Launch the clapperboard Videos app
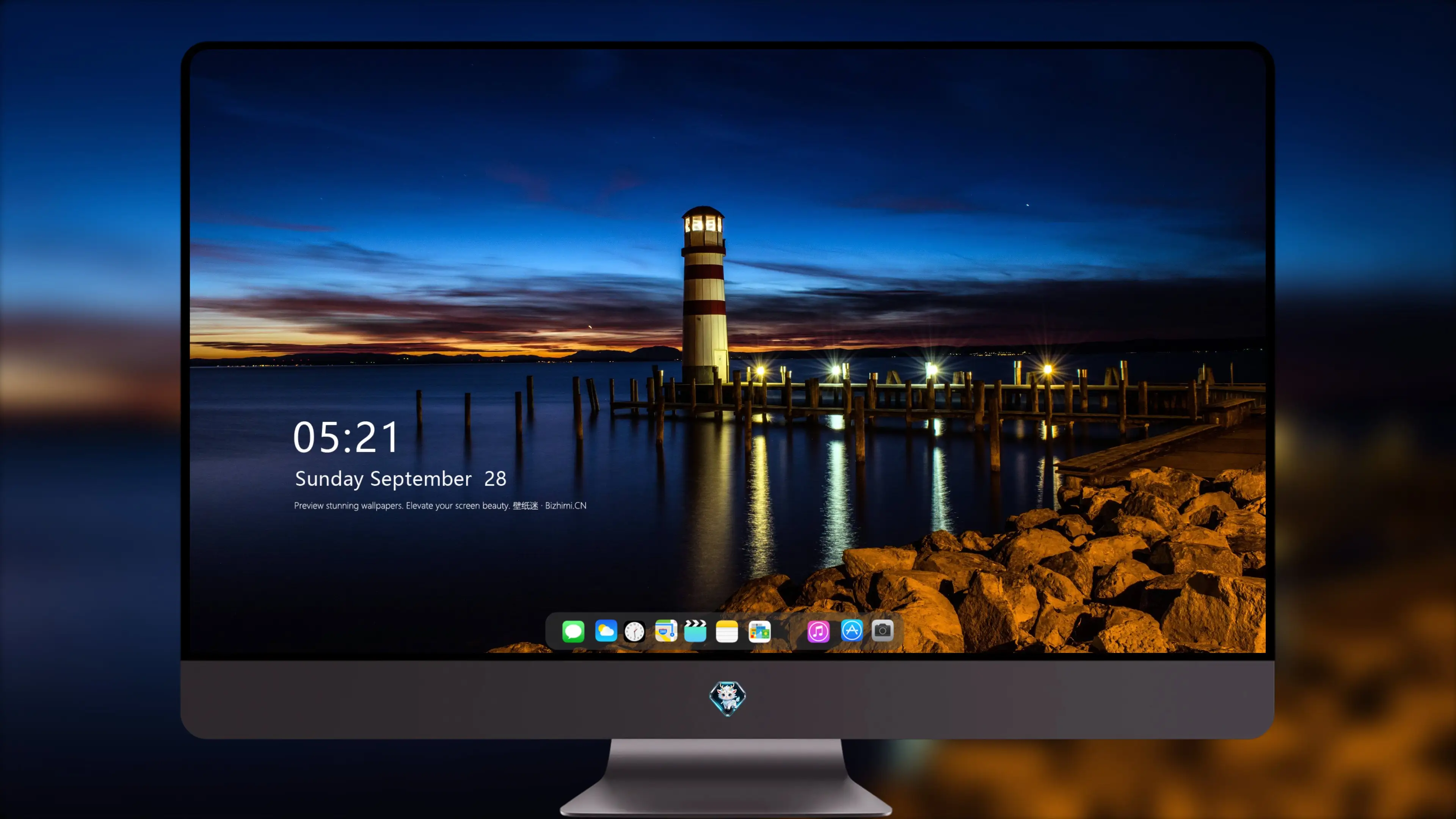This screenshot has width=1456, height=819. point(695,631)
